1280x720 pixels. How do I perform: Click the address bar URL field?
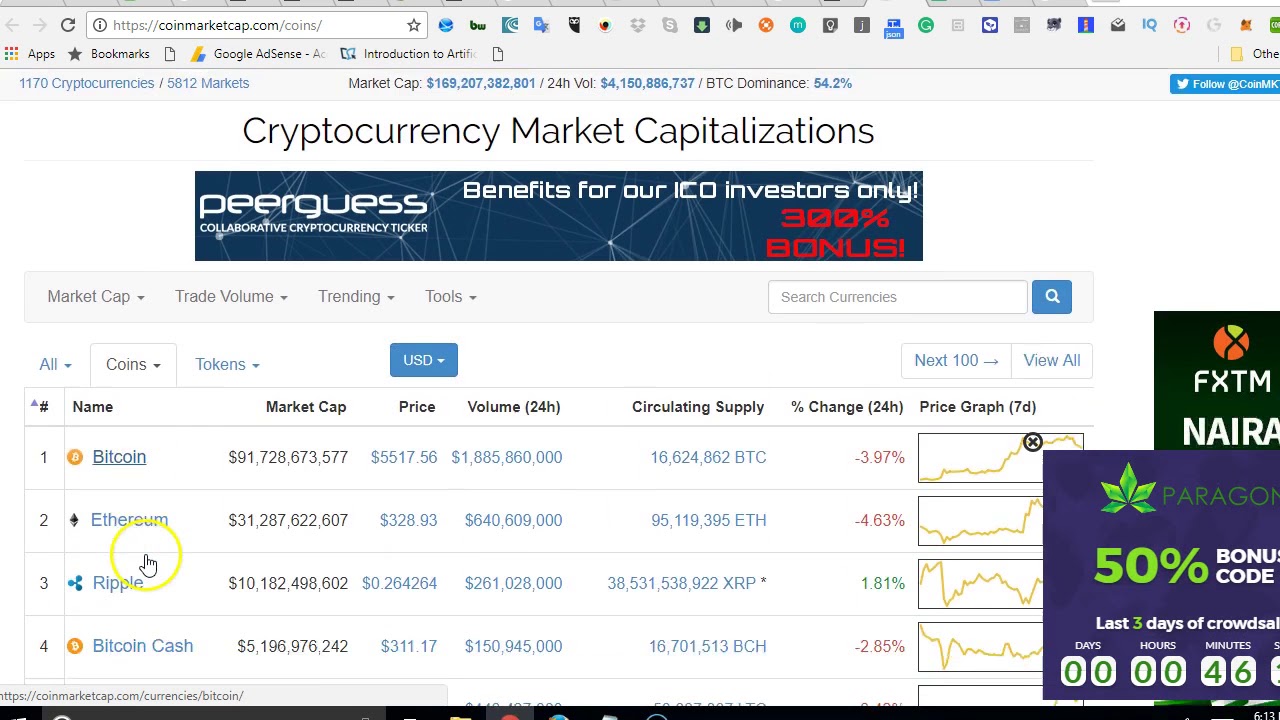pyautogui.click(x=255, y=25)
